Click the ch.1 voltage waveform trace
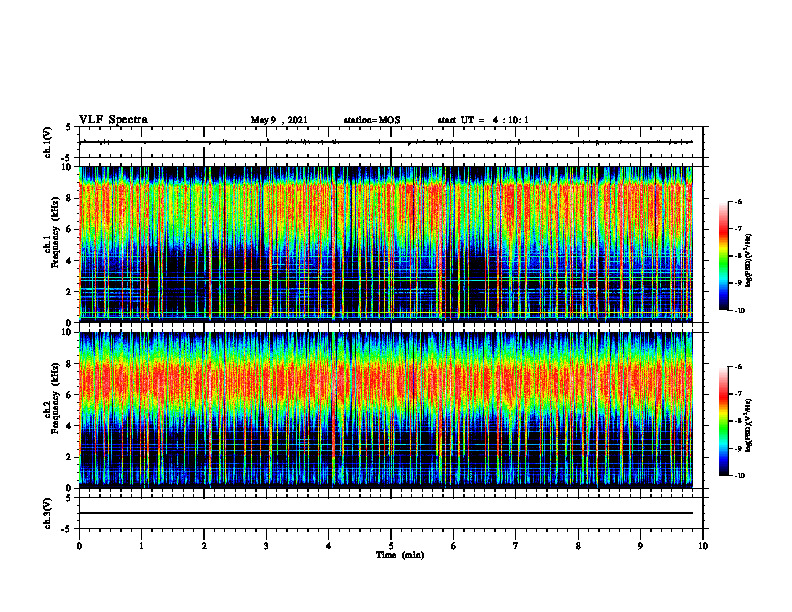Viewport: 792px width, 612px height. 386,142
